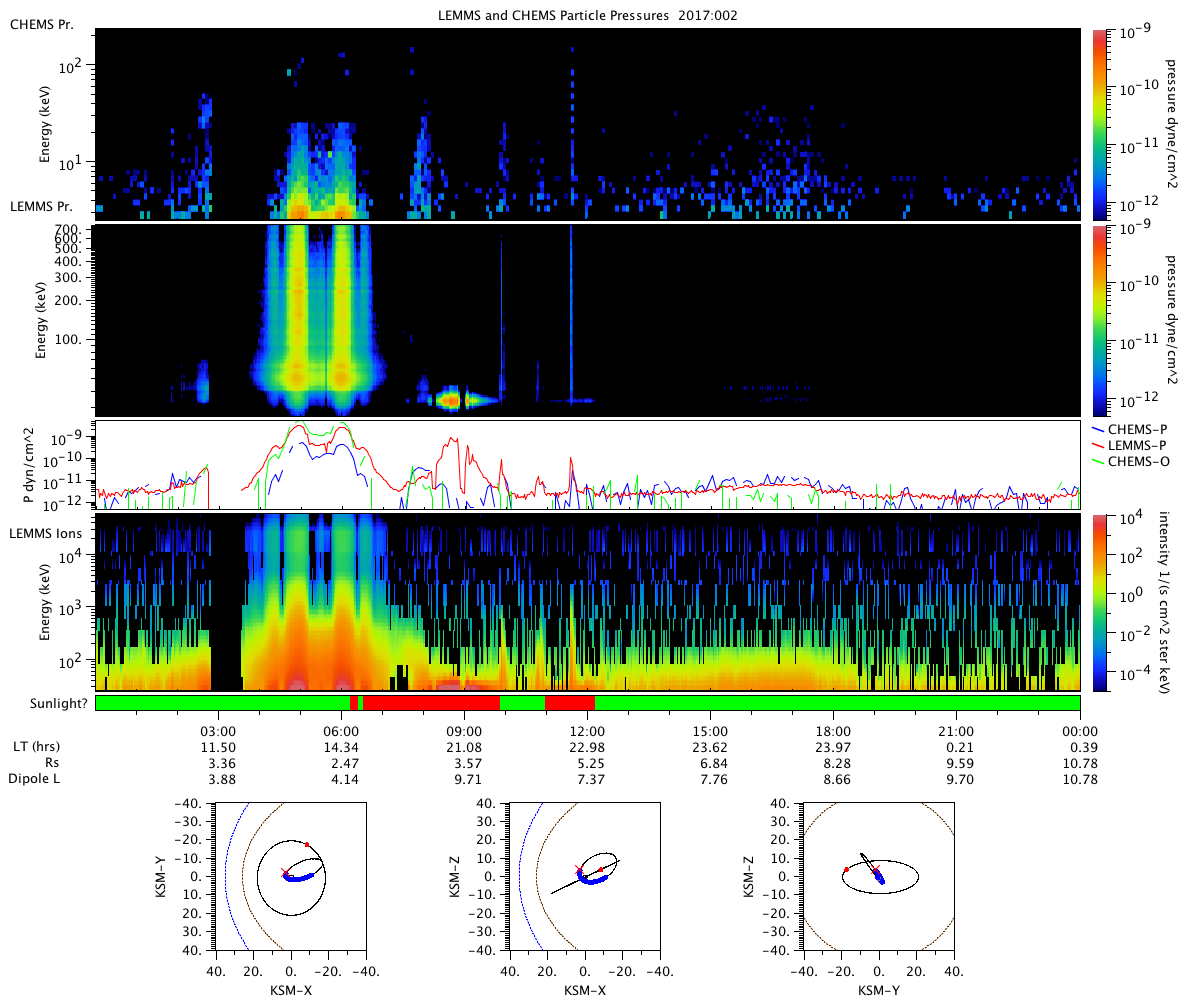Click the 12:00 time tick label
1200x1000 pixels.
588,731
